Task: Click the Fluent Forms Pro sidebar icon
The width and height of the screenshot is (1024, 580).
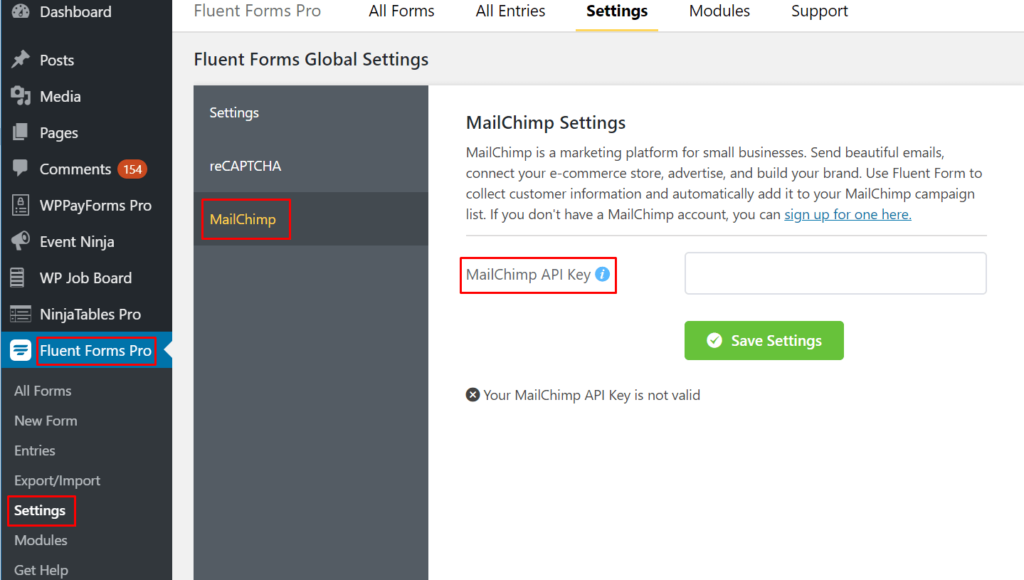Action: point(19,350)
